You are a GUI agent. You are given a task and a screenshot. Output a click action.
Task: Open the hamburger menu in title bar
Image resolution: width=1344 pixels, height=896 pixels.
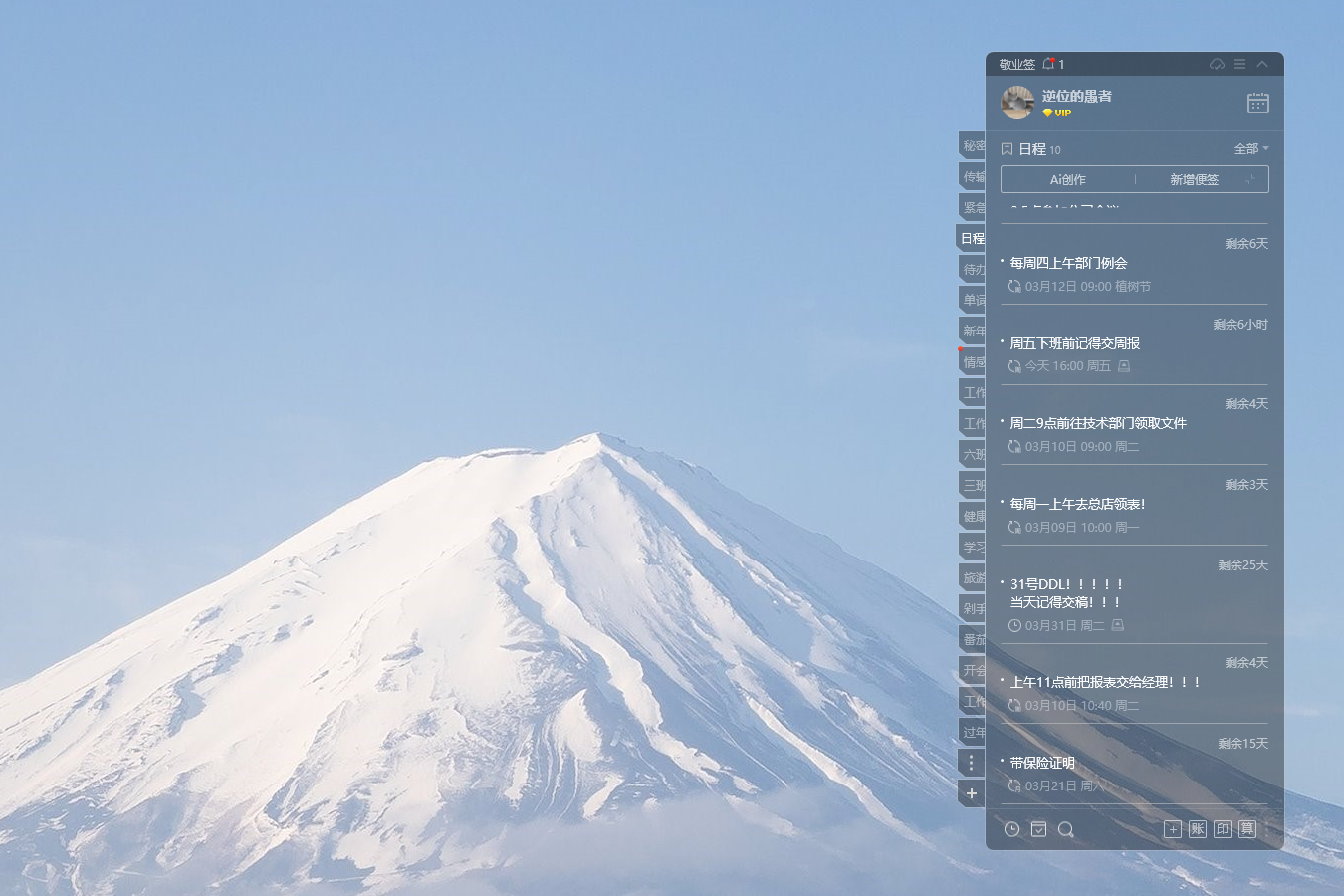coord(1239,64)
